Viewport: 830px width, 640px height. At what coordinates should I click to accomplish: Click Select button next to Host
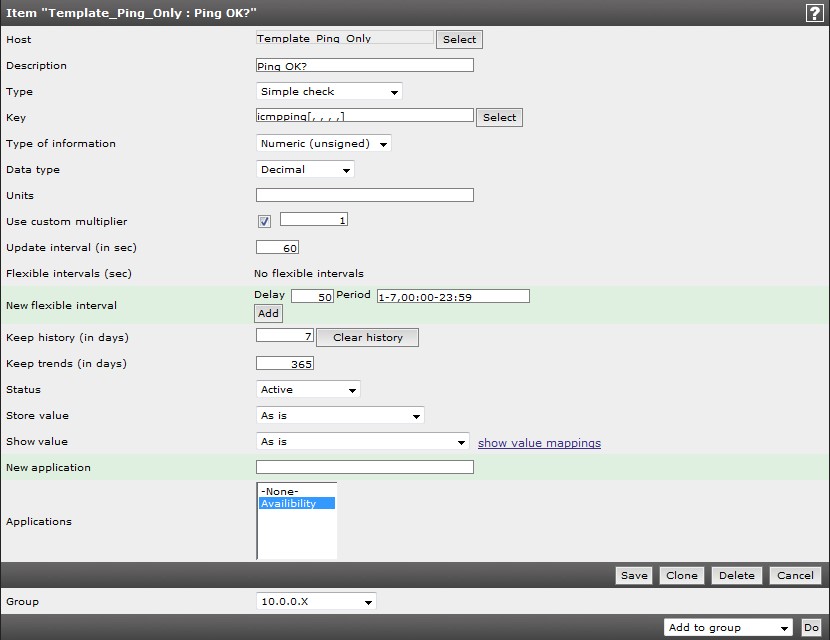tap(459, 40)
